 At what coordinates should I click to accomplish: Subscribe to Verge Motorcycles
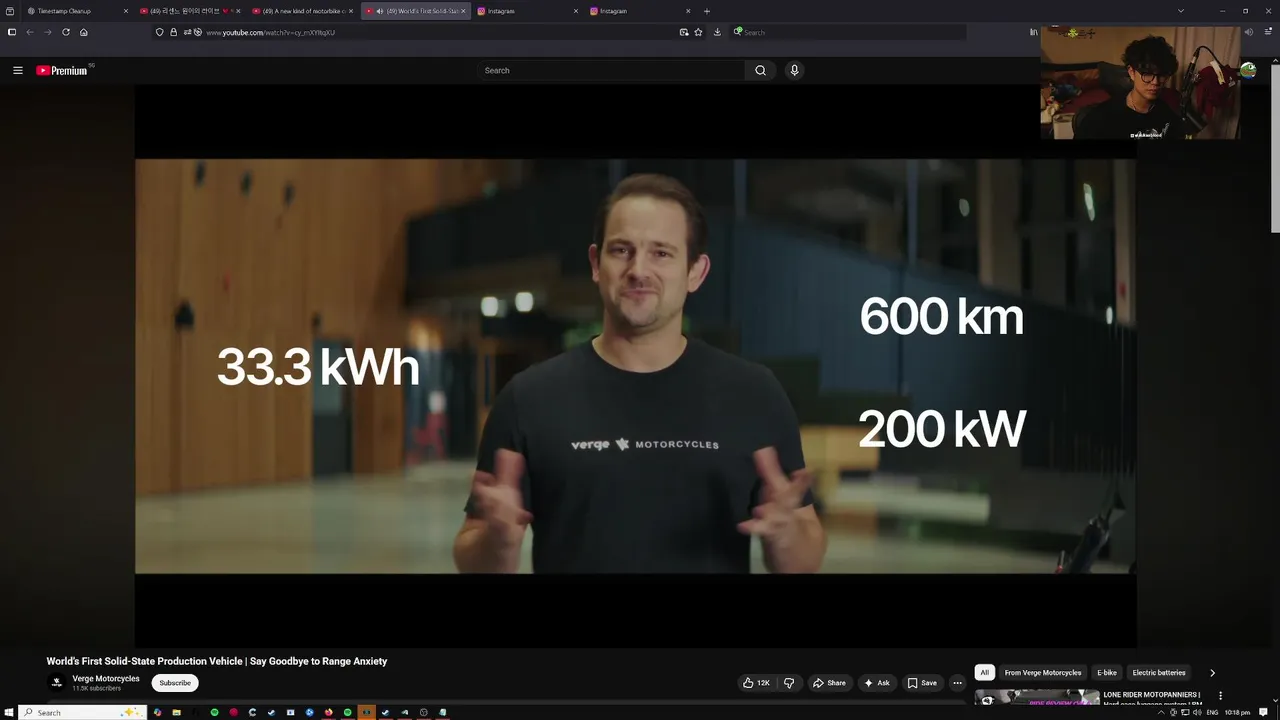pyautogui.click(x=175, y=683)
